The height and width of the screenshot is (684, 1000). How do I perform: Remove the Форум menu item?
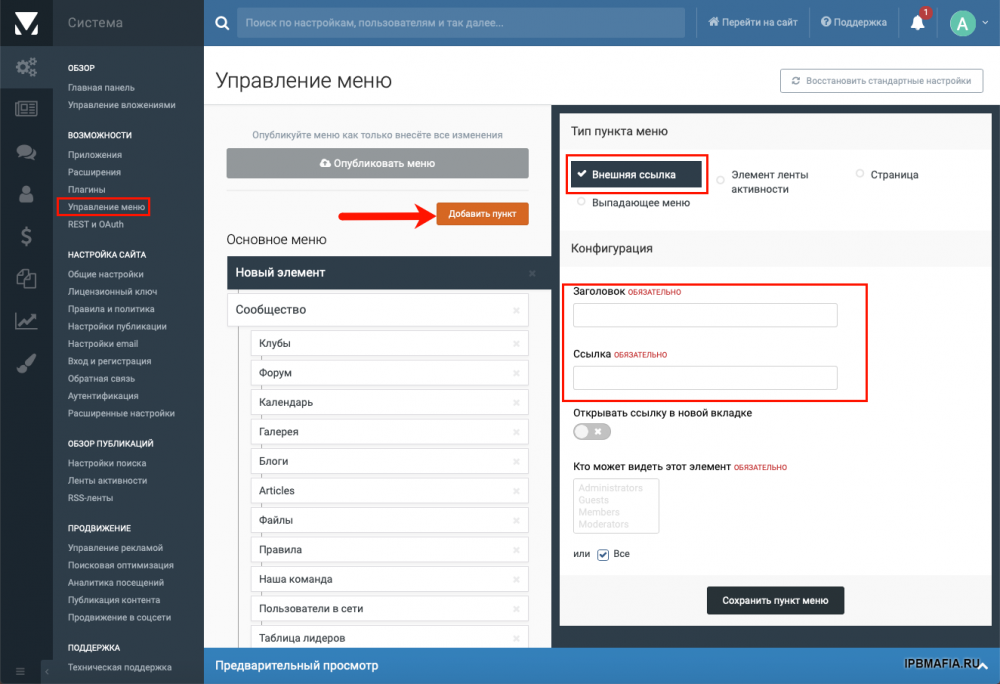coord(517,373)
